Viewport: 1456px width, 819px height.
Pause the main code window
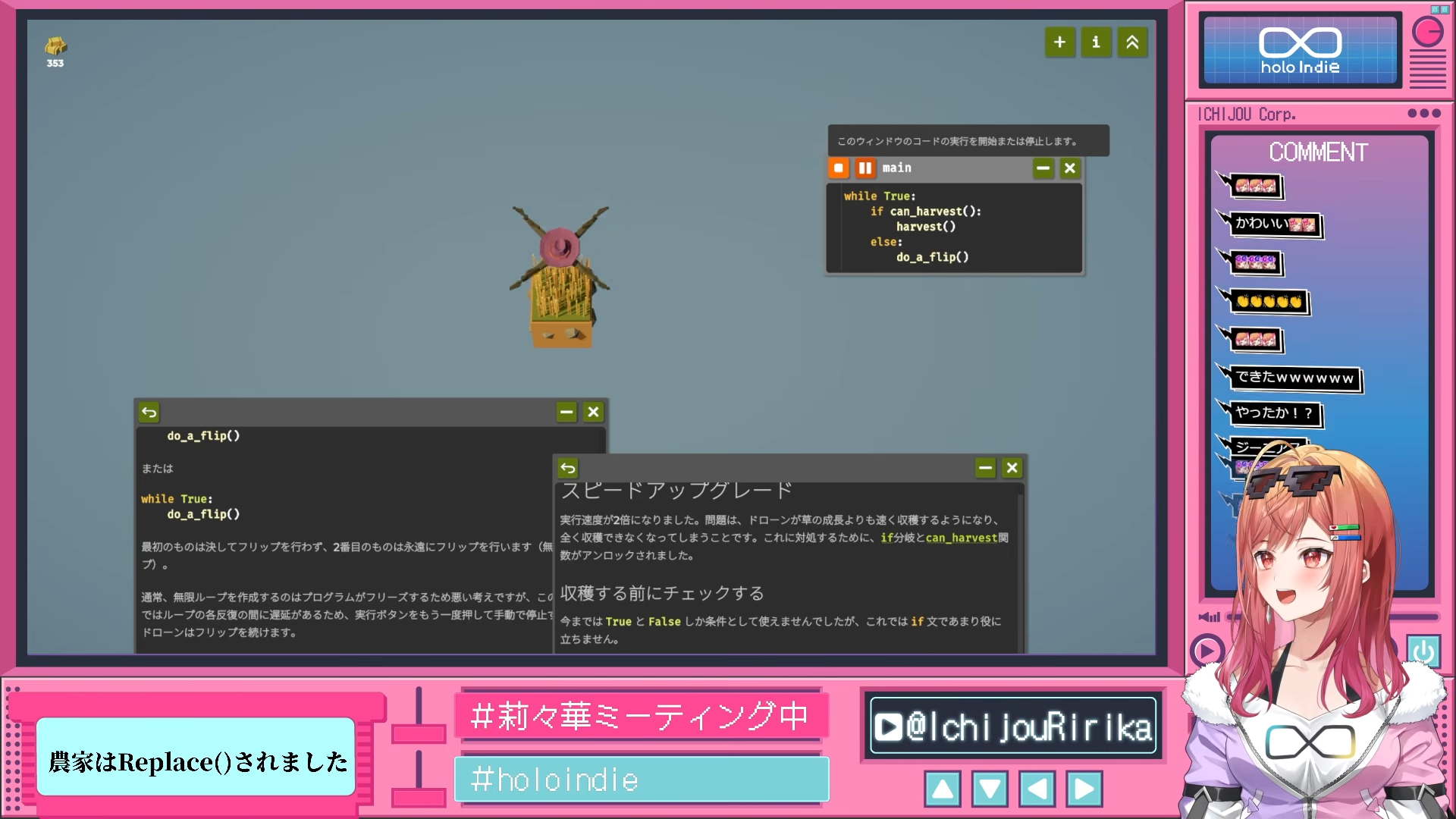[865, 168]
